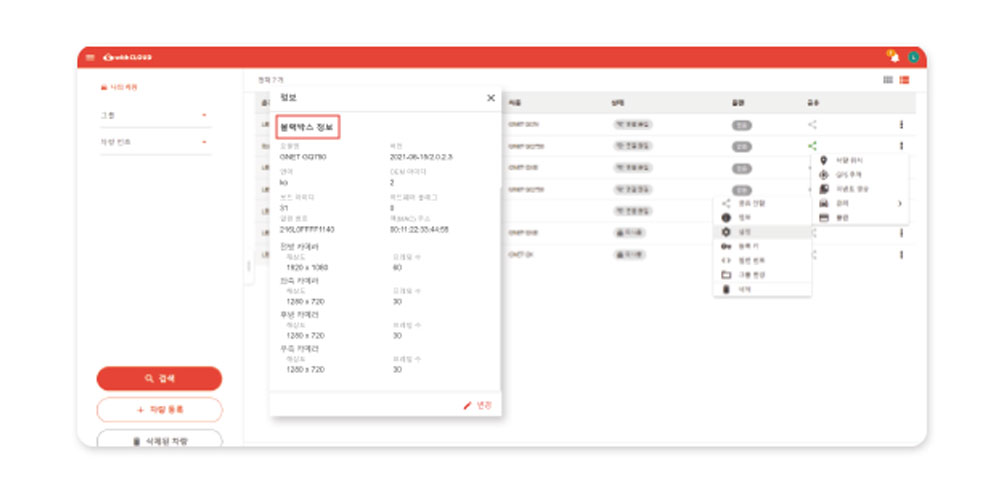Choose the trash 삭제 menu entry
1000x493 pixels.
click(762, 289)
